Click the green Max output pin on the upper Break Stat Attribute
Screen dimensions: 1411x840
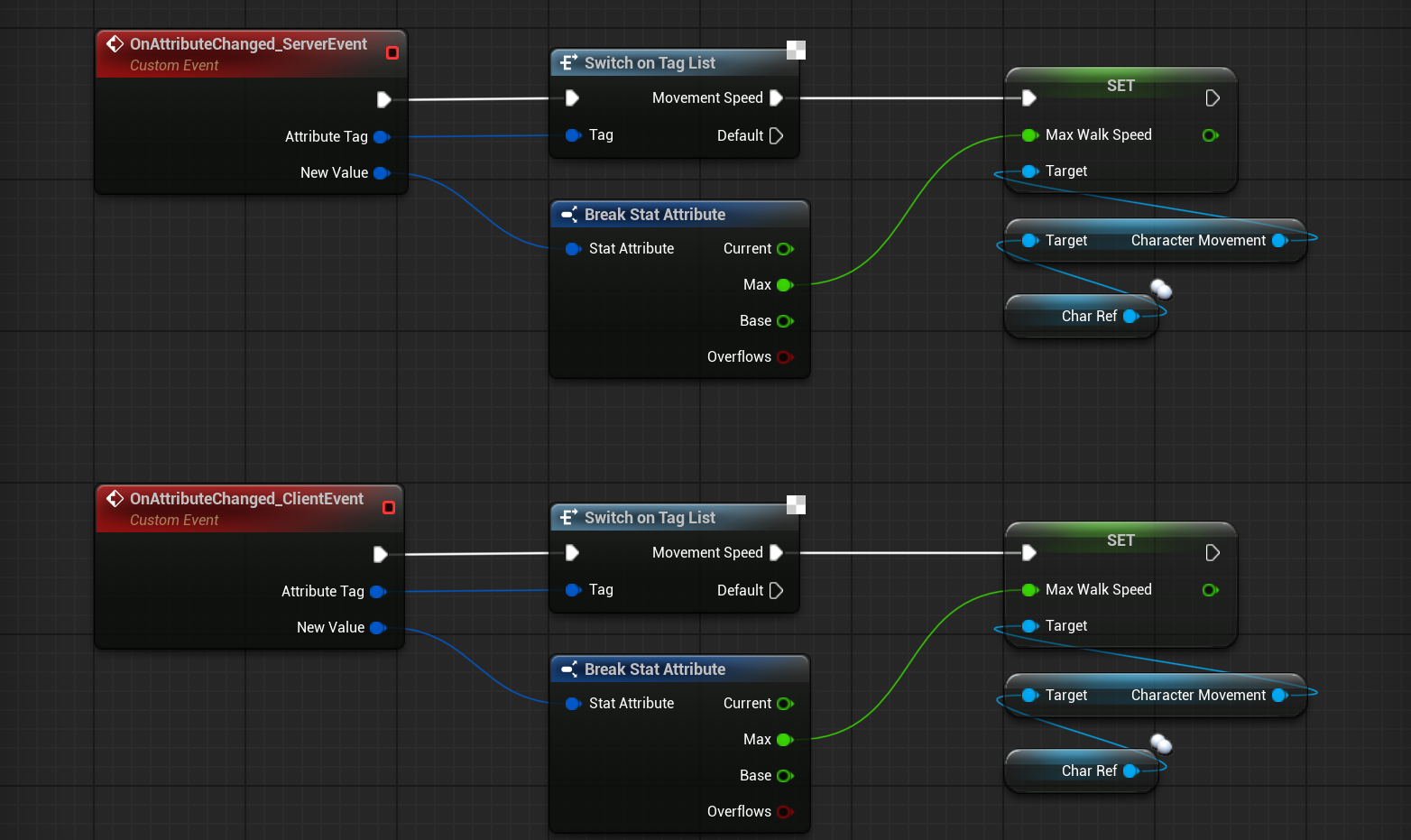pyautogui.click(x=785, y=284)
